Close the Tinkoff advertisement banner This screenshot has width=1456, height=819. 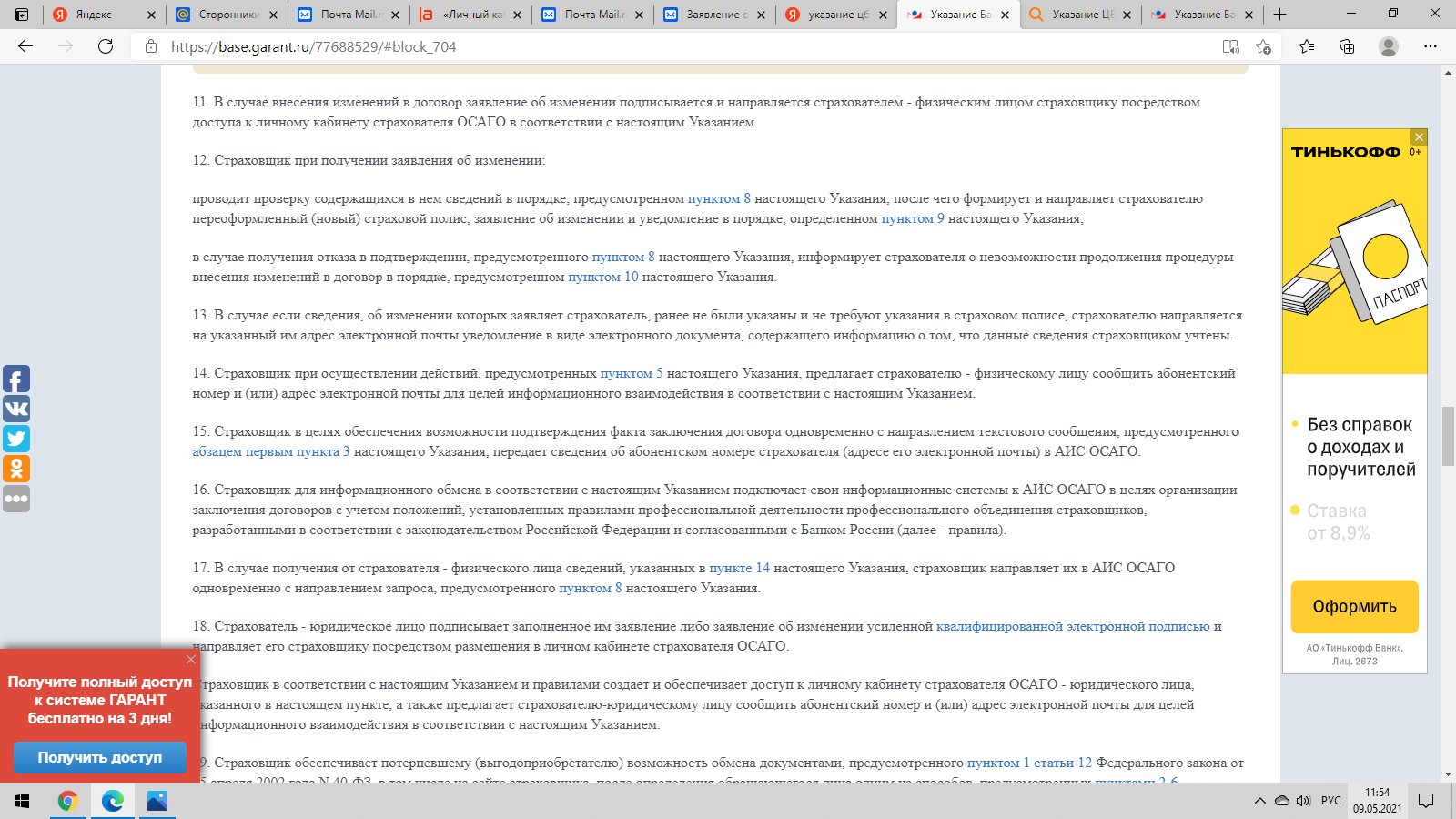click(x=1419, y=137)
